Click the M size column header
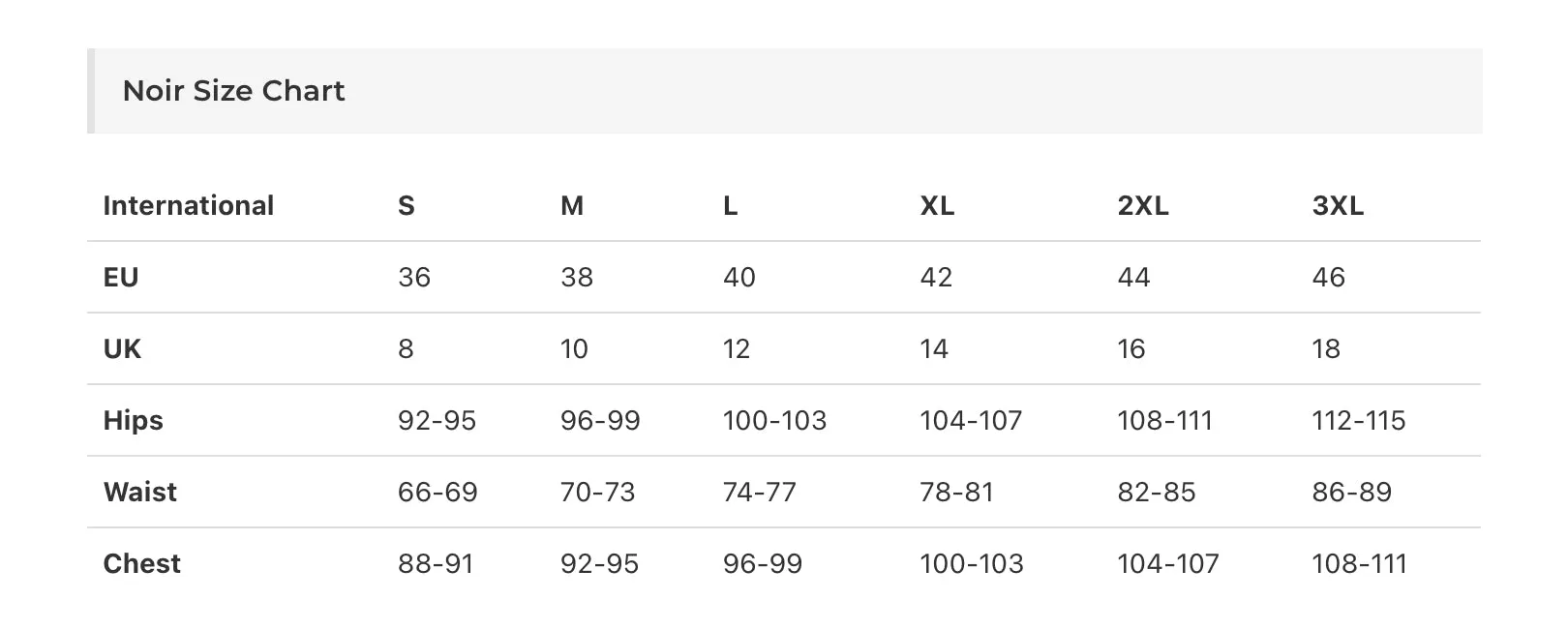This screenshot has height=630, width=1568. [x=572, y=205]
